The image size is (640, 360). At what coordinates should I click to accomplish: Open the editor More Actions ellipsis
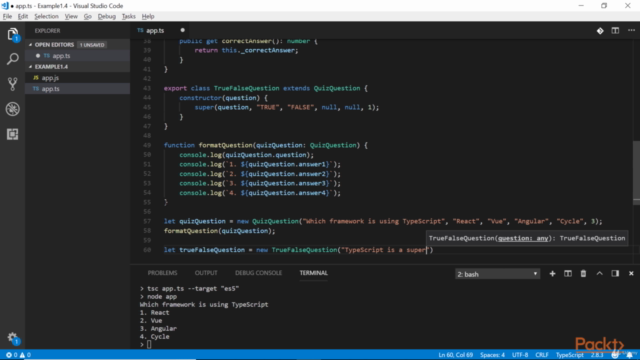[631, 31]
